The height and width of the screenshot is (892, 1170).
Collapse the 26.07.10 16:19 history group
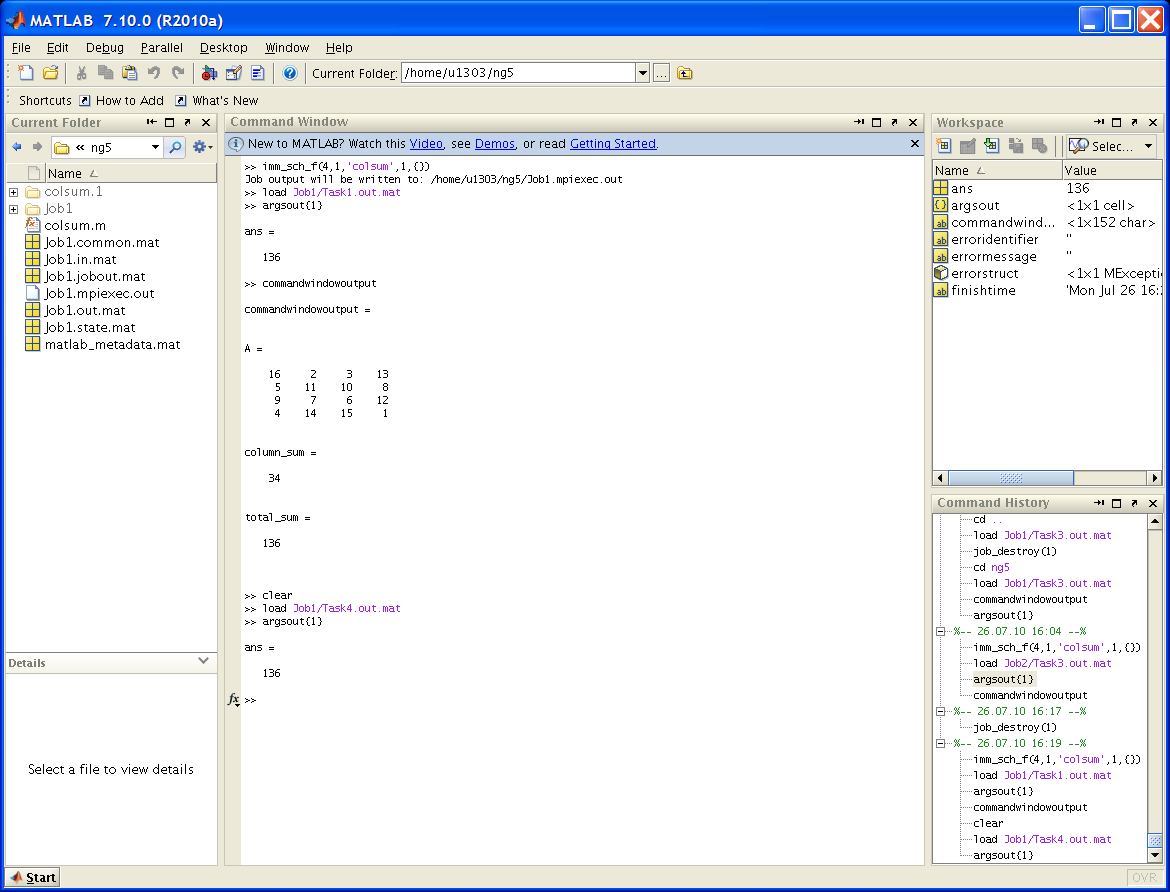(941, 743)
